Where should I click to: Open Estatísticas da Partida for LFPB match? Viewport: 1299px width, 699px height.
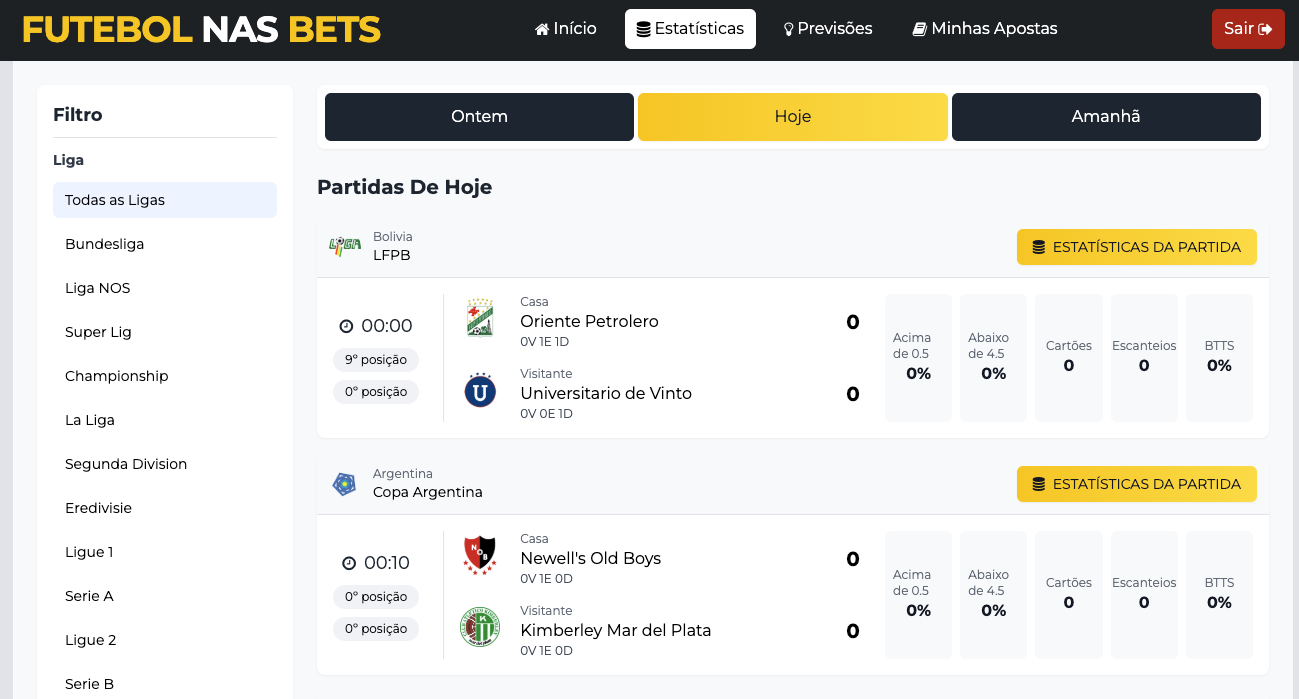[1136, 247]
